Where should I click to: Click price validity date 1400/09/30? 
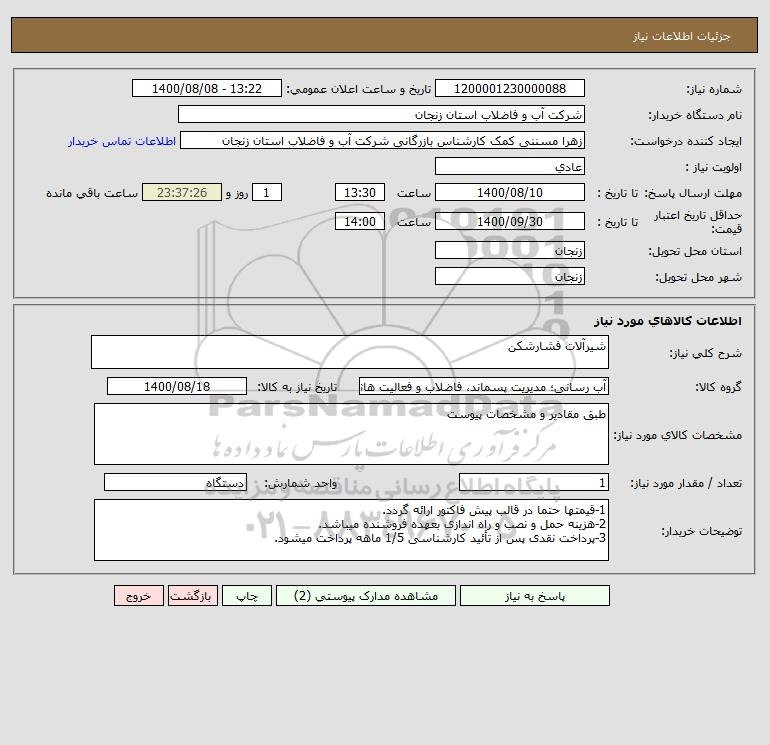[x=510, y=221]
